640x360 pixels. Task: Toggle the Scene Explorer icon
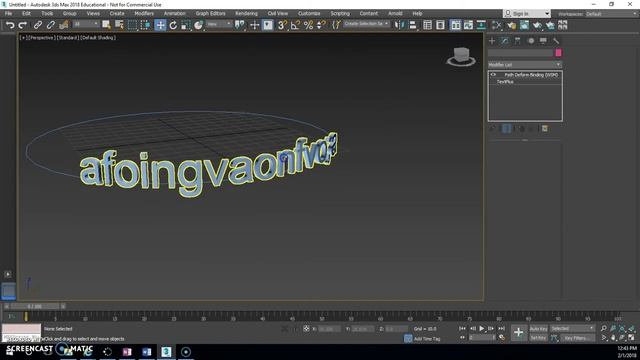[427, 25]
